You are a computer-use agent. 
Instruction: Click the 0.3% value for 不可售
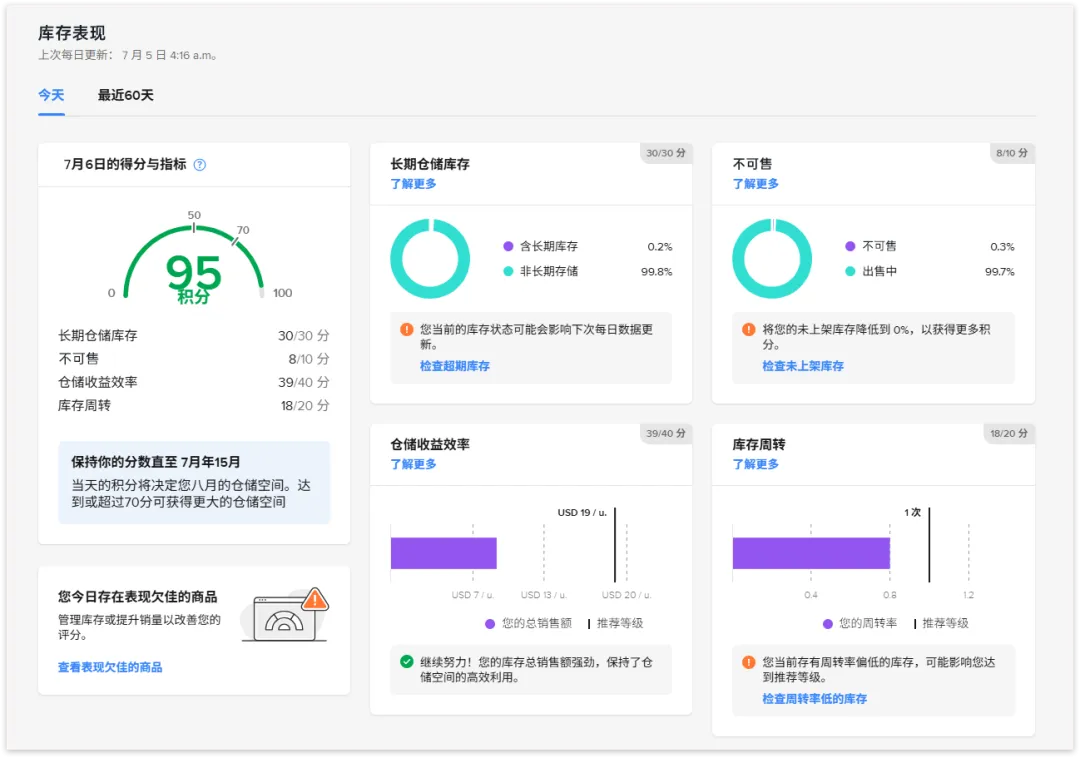coord(1002,246)
